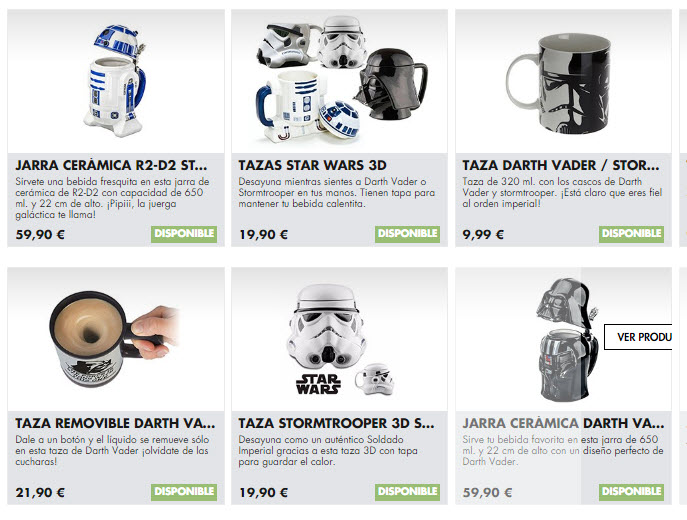
Task: Open the TAZAS STAR WARS 3D title
Action: coord(312,165)
